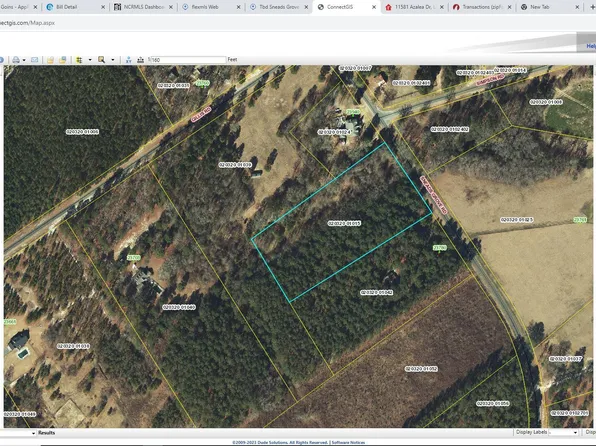The image size is (596, 446).
Task: Switch to the Transactions (zipForm) tab
Action: click(483, 7)
